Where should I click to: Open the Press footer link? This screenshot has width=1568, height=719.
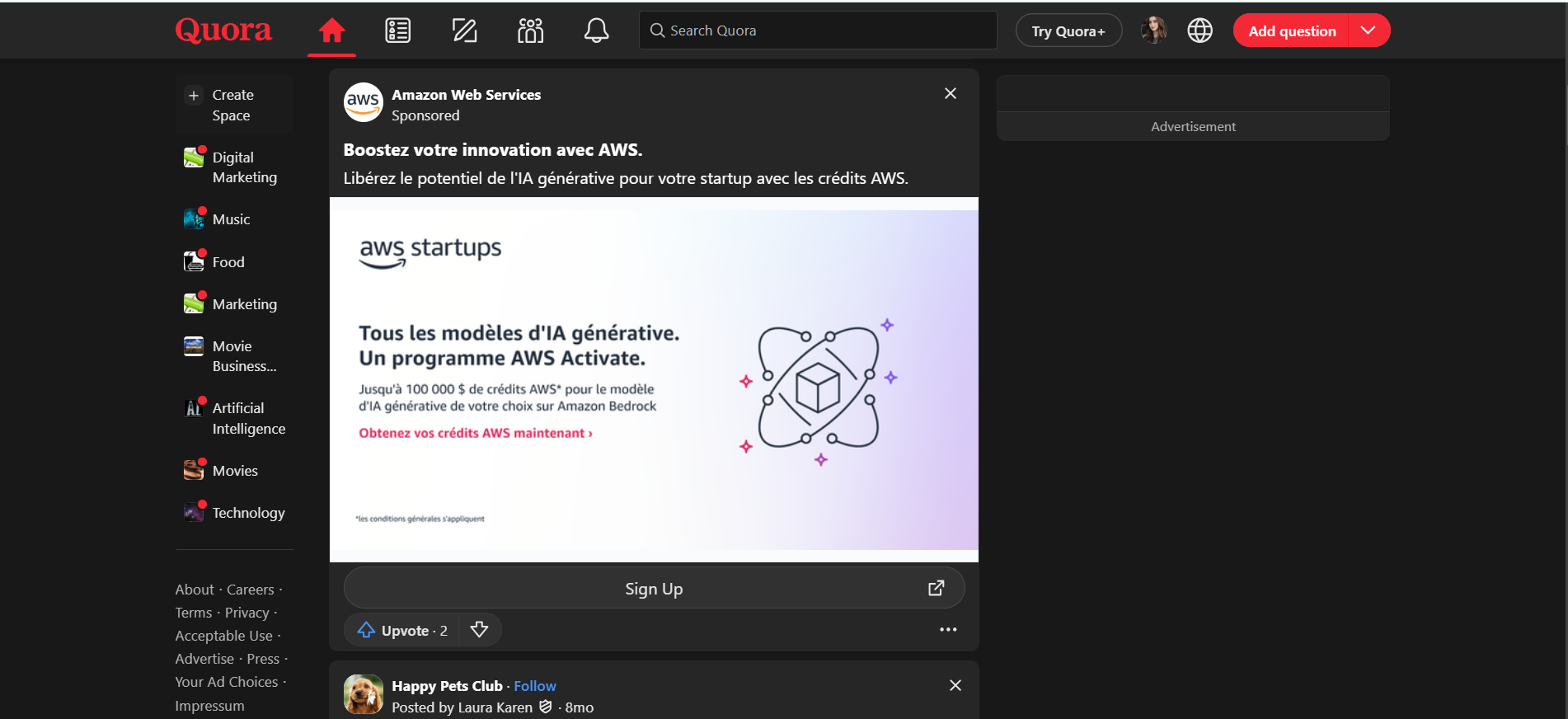click(x=263, y=659)
